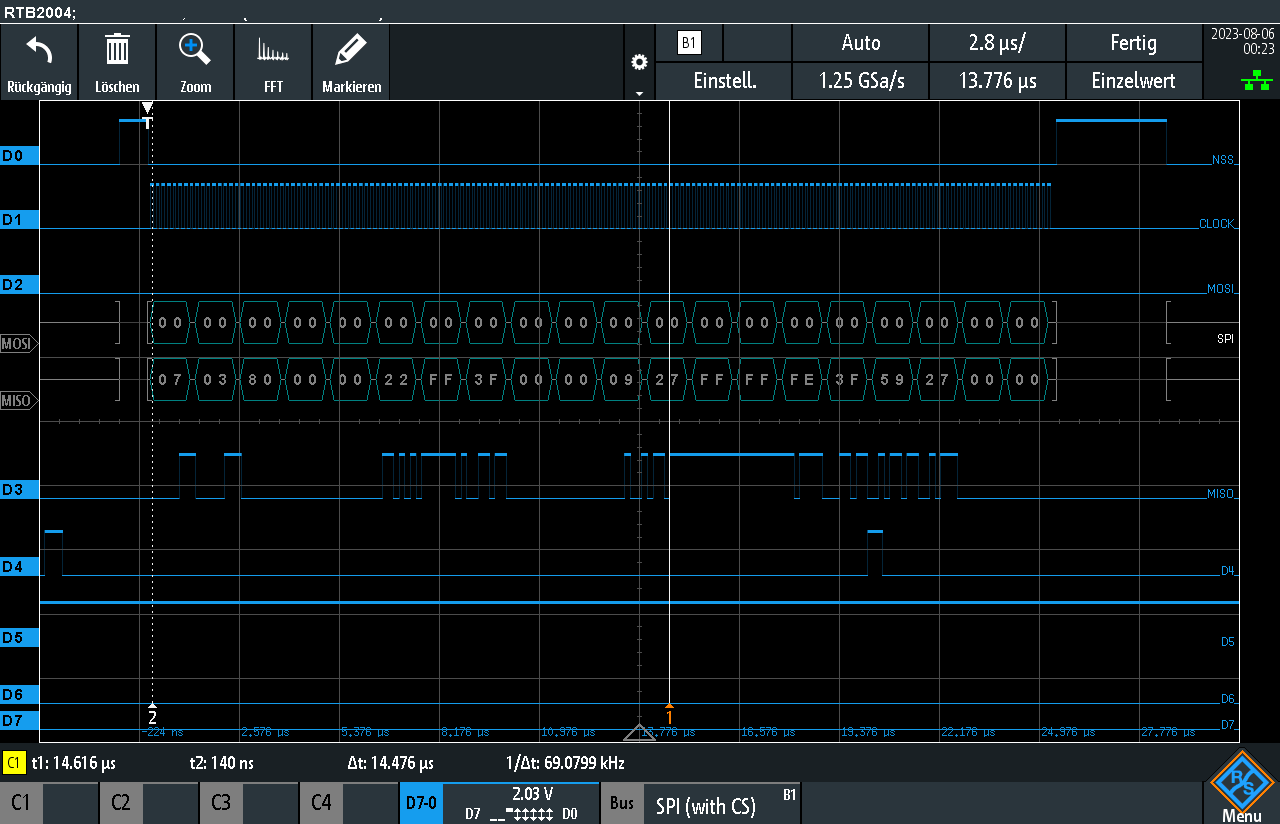Expand the toolbar dropdown arrow below gear
Screen dimensions: 1280x824
click(639, 92)
